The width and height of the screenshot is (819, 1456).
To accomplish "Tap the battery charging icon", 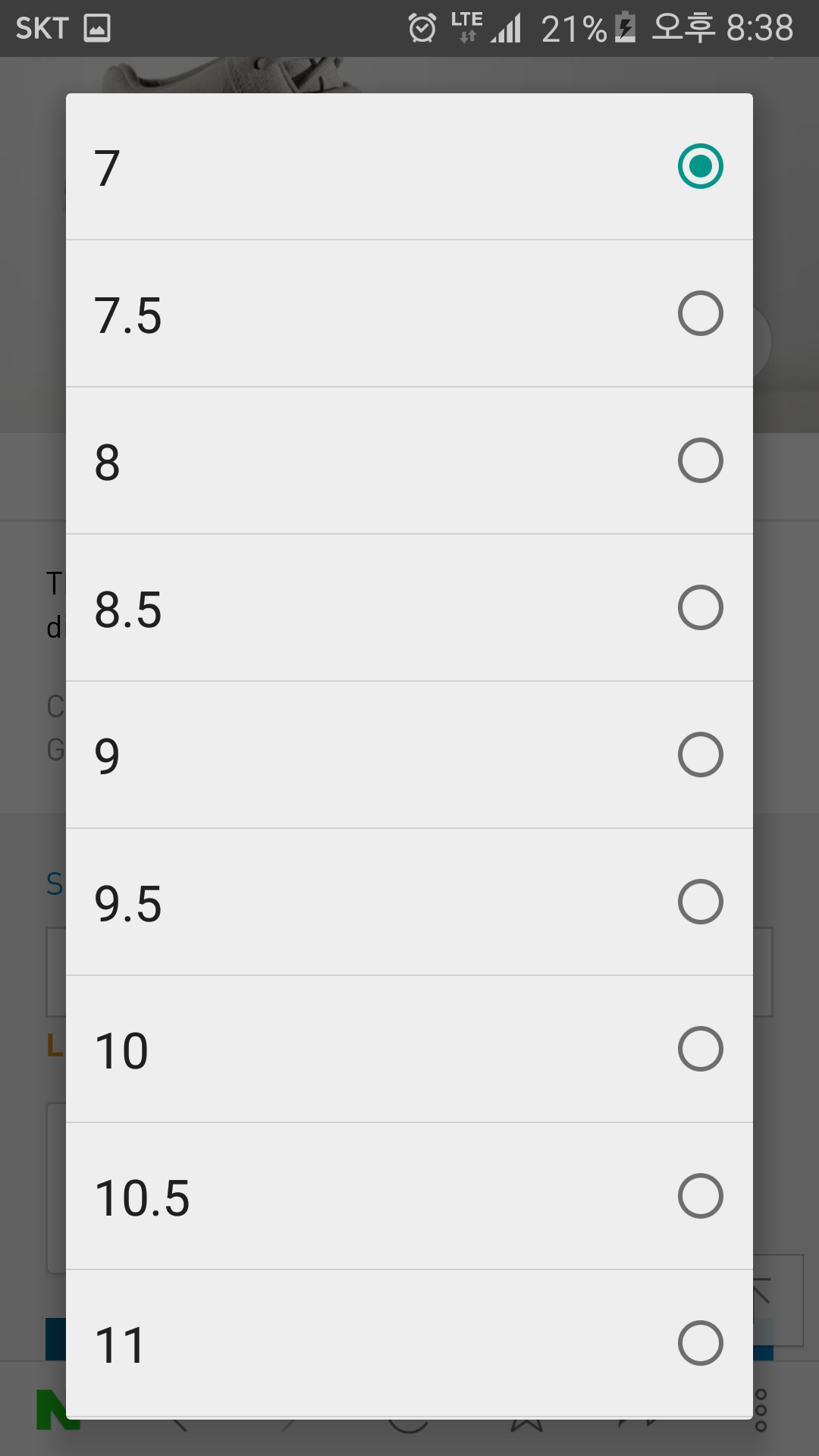I will coord(626,28).
